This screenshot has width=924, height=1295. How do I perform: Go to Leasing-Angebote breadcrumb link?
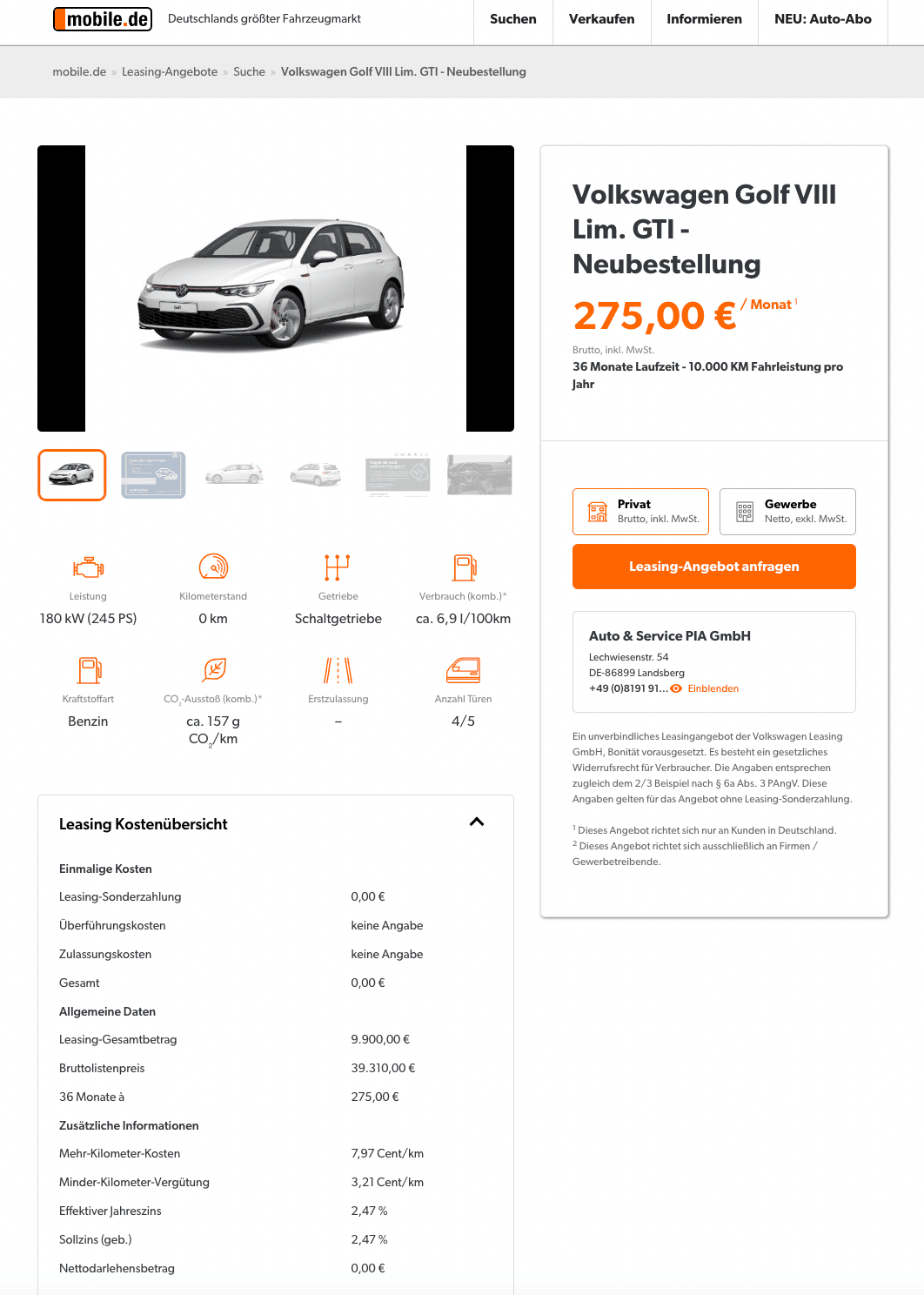click(x=170, y=72)
